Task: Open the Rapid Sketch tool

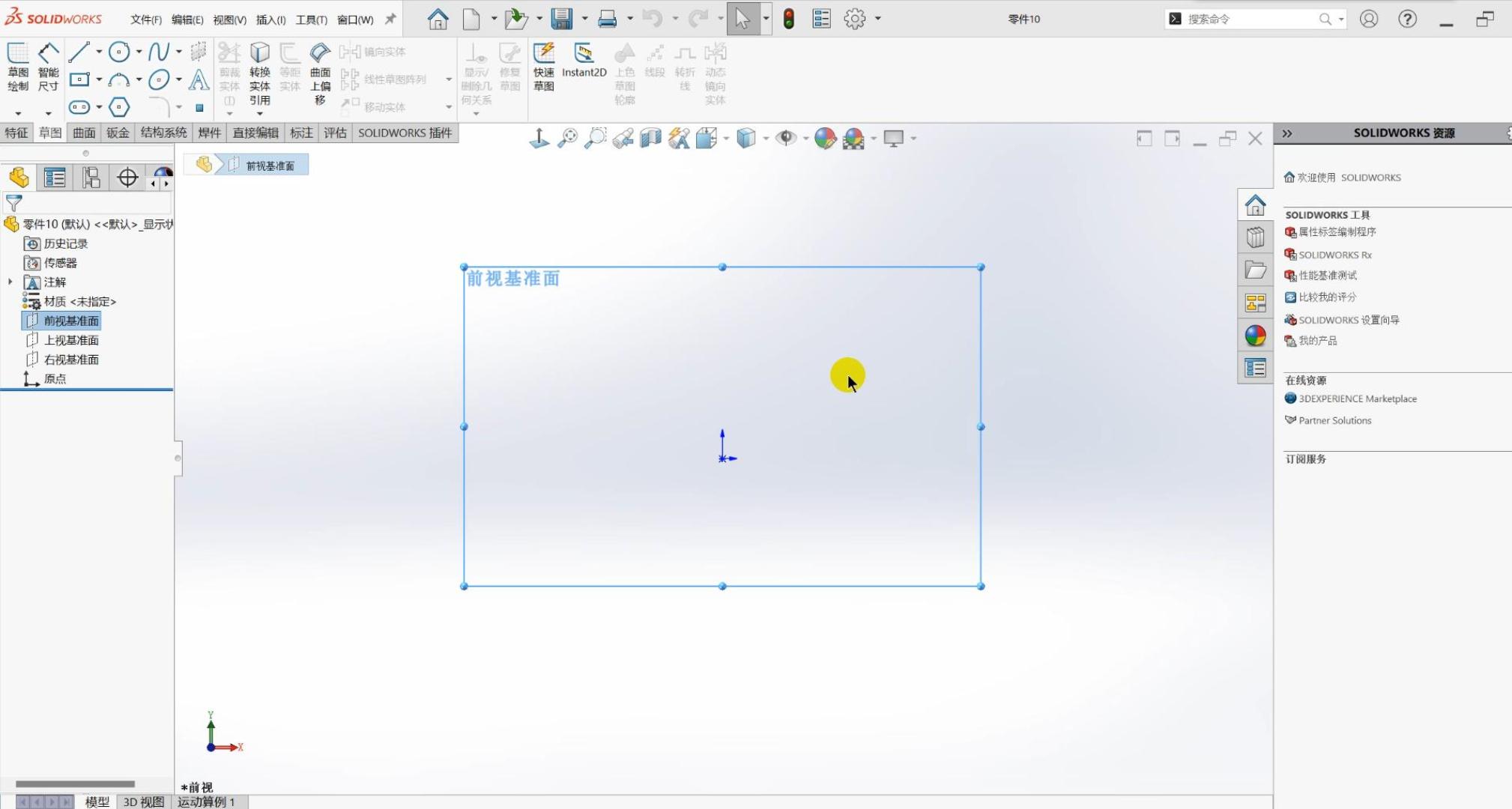Action: pyautogui.click(x=544, y=66)
